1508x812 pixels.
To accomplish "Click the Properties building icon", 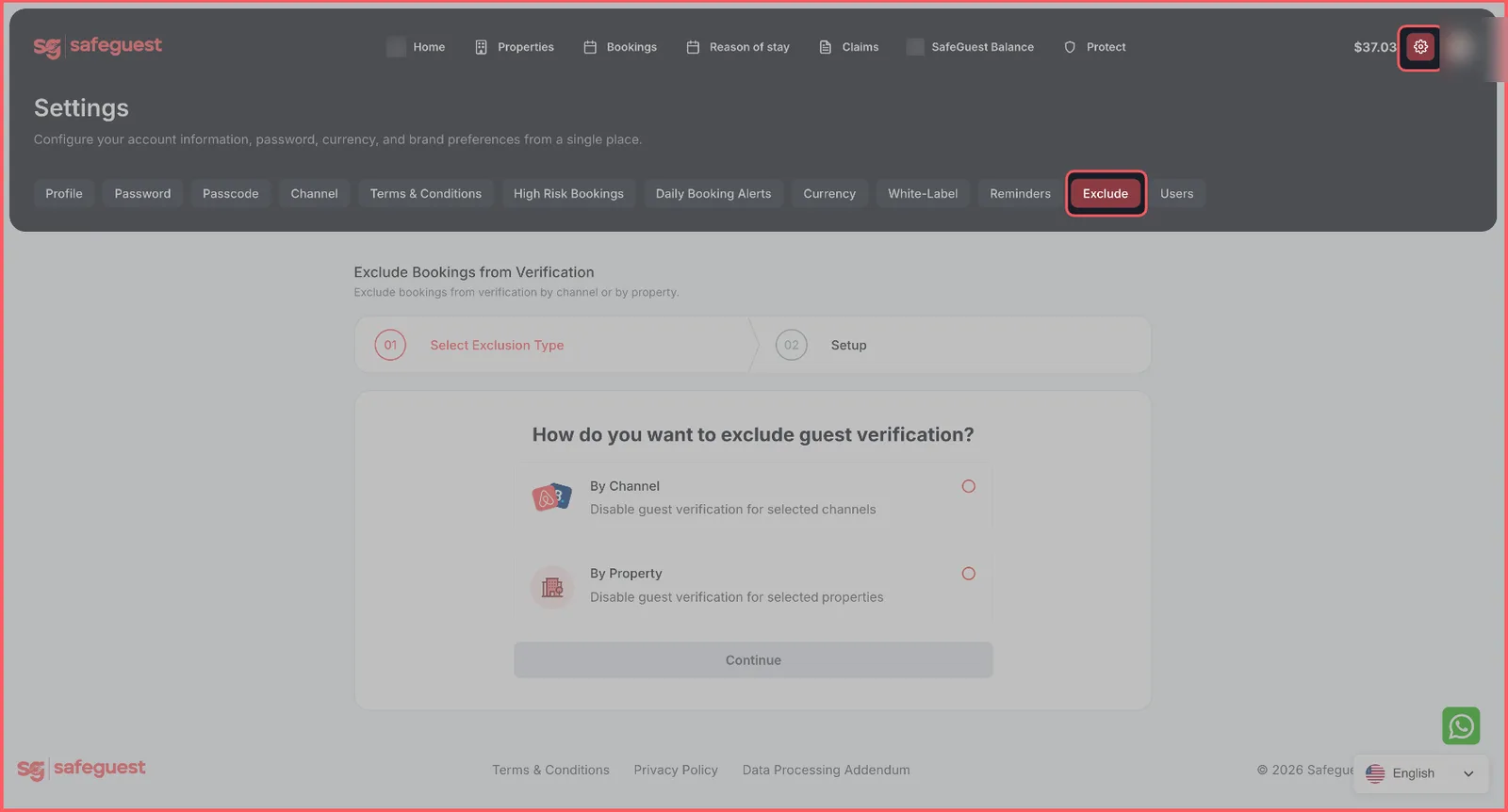I will (481, 47).
